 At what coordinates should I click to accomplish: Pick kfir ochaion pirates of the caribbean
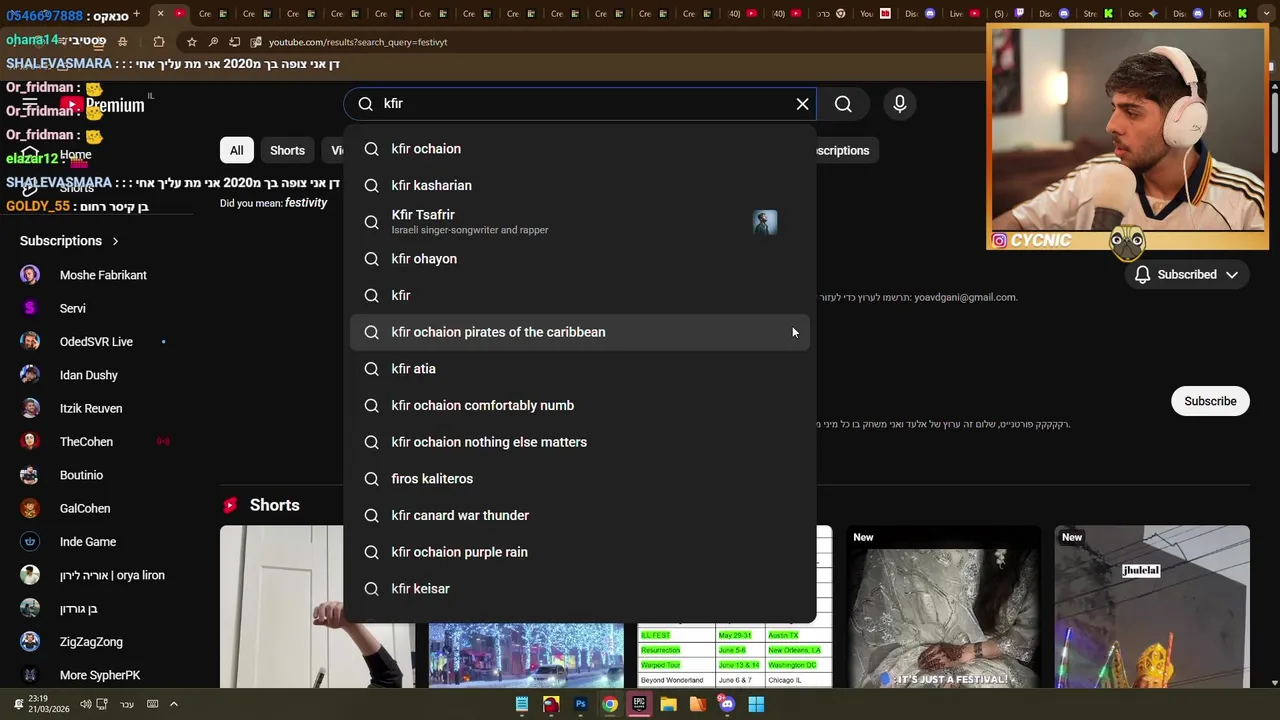580,332
